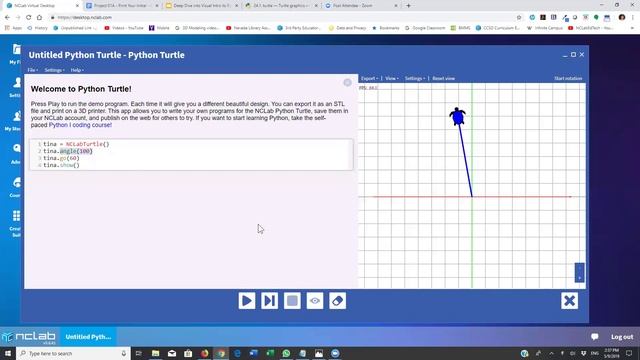Click the first code line tina = NCLabTurtle()
This screenshot has width=640, height=360.
coord(76,144)
